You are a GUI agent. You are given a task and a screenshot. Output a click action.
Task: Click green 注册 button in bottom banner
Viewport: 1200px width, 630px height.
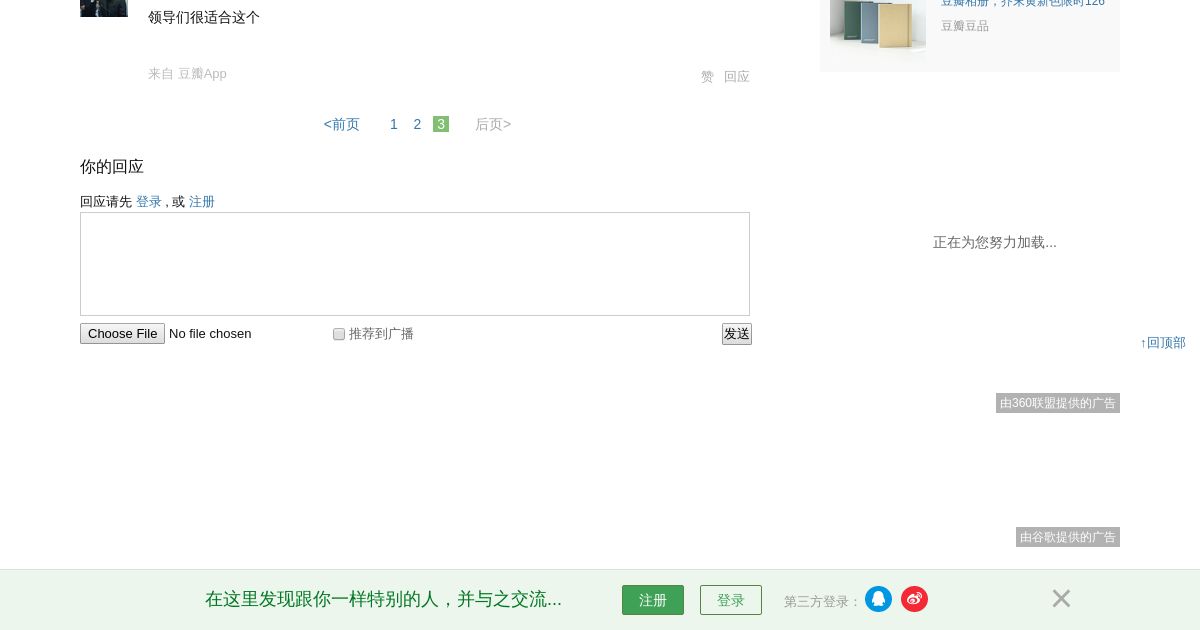tap(653, 600)
